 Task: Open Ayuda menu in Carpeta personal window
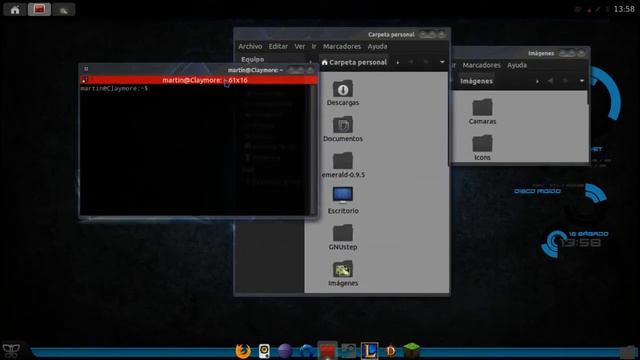[377, 47]
